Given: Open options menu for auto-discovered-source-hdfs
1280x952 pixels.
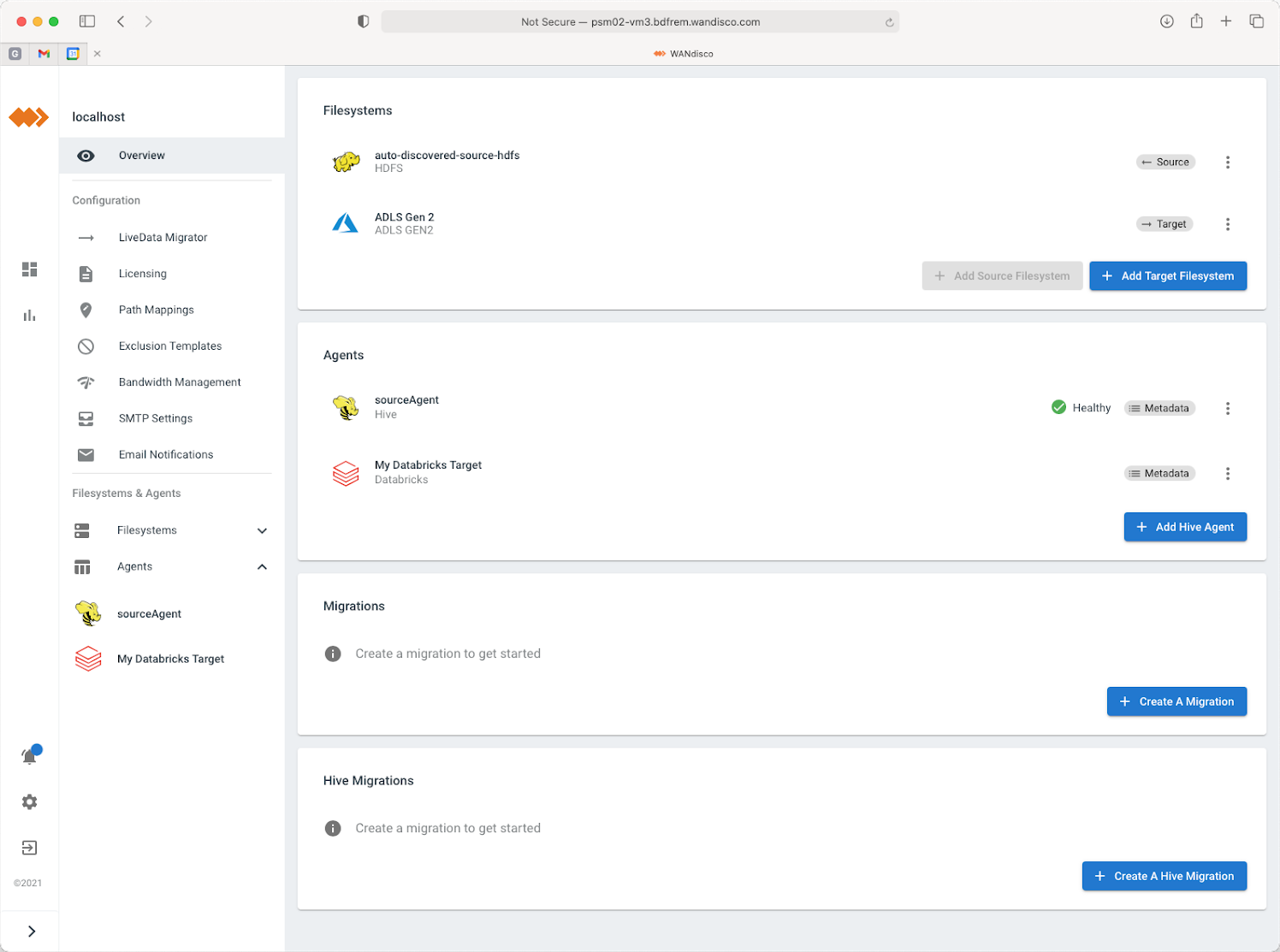Looking at the screenshot, I should 1227,163.
